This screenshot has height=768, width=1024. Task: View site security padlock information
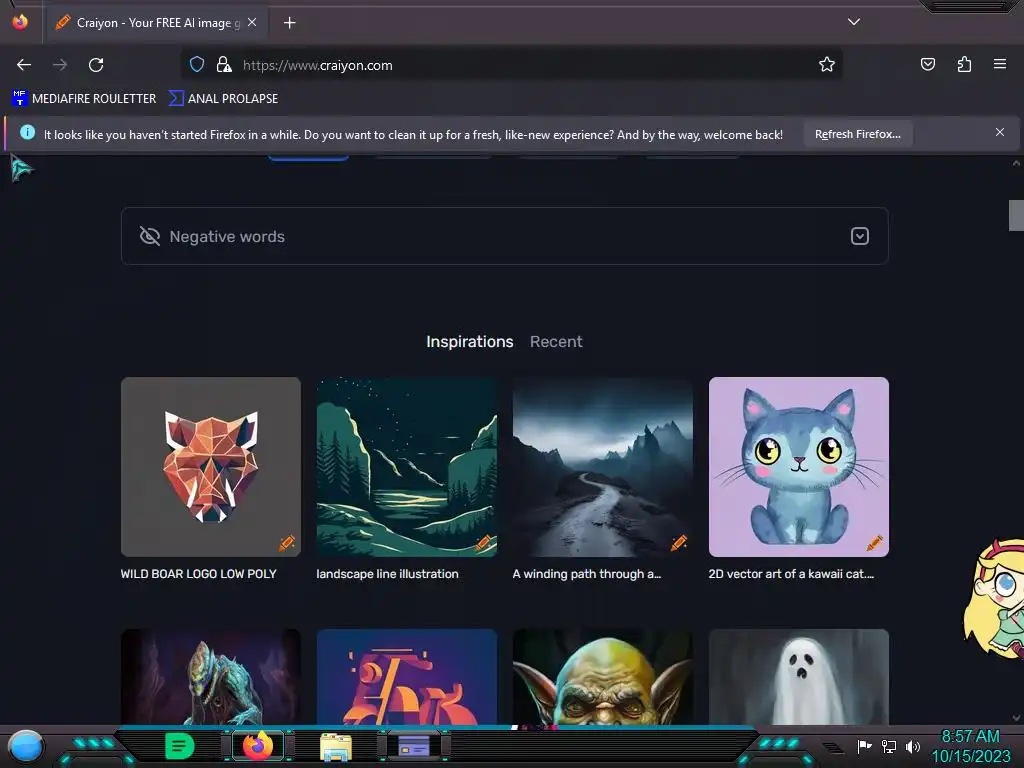pos(224,65)
